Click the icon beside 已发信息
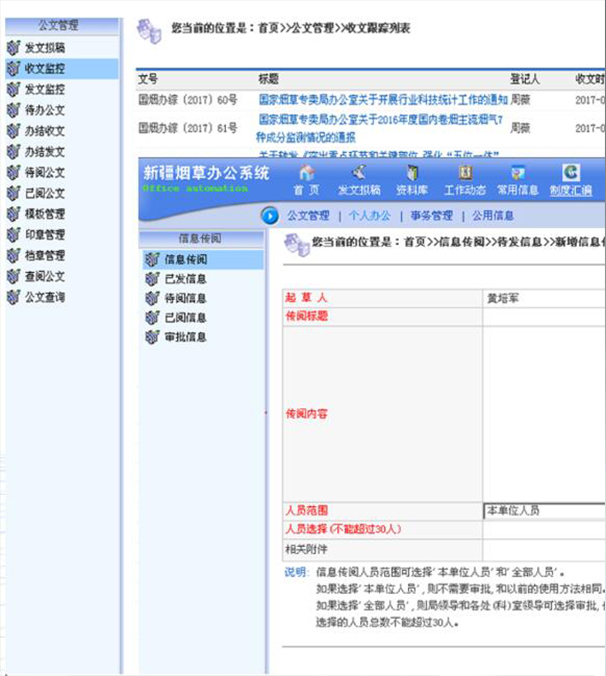Screen dimensions: 606x676 coord(152,279)
